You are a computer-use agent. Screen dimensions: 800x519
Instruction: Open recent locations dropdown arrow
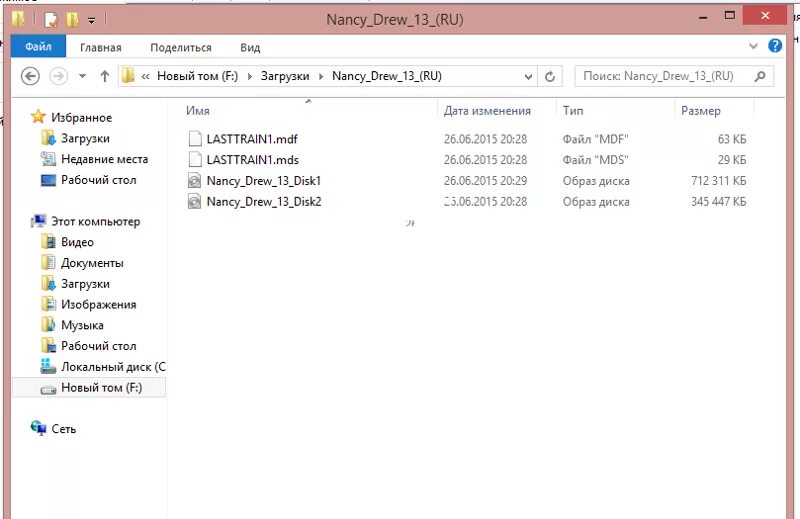click(82, 77)
